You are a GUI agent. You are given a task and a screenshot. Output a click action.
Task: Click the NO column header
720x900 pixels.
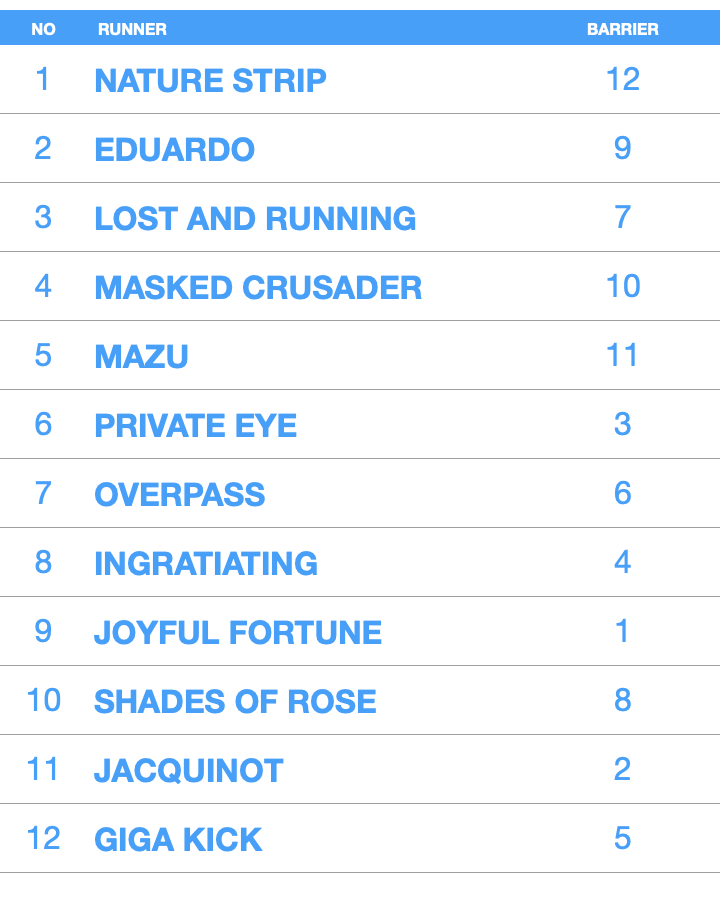[43, 29]
